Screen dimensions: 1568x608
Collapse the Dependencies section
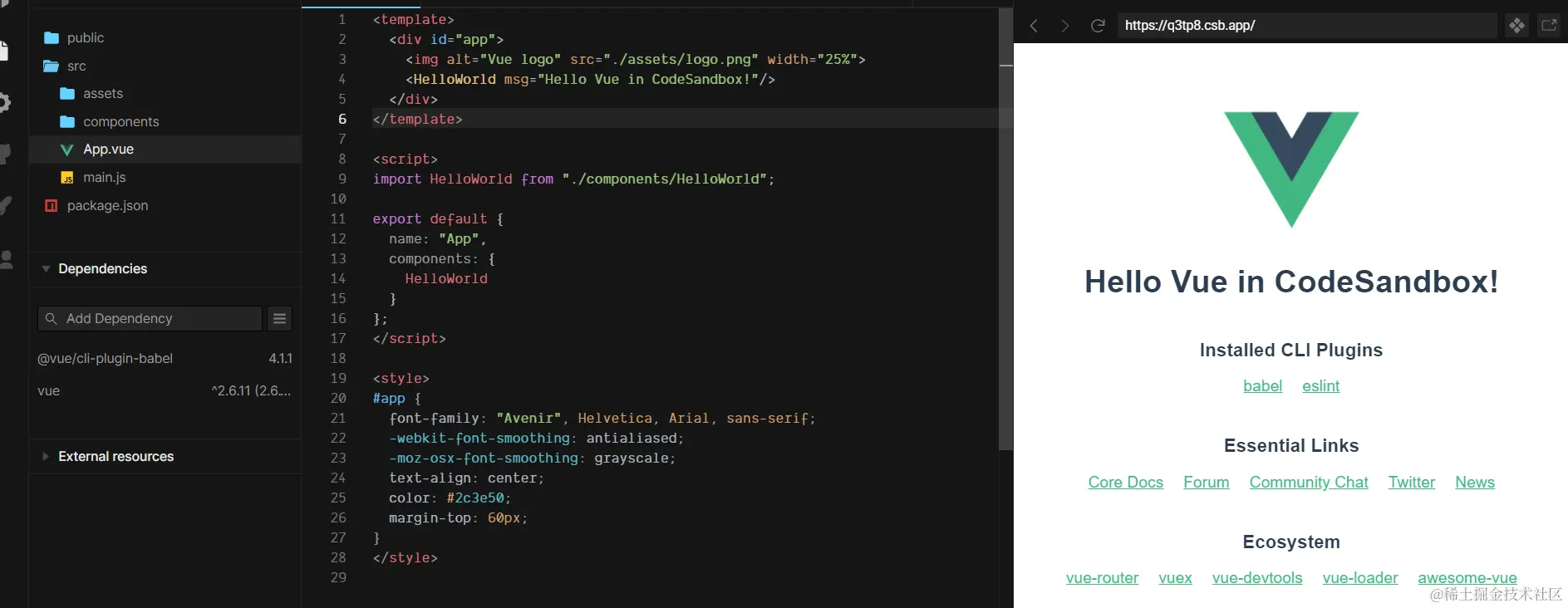pyautogui.click(x=165, y=269)
